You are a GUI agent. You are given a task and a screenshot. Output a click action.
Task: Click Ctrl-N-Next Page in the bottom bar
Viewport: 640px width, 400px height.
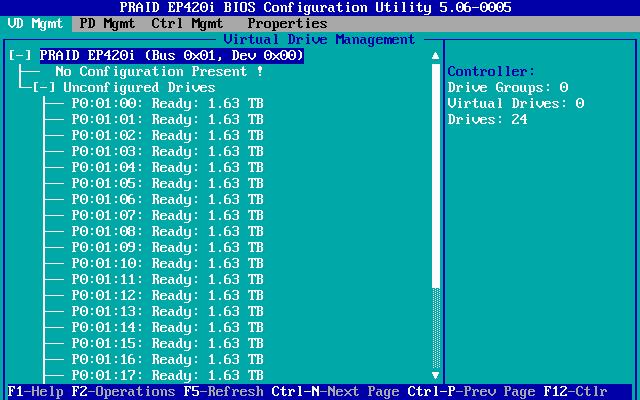click(335, 391)
